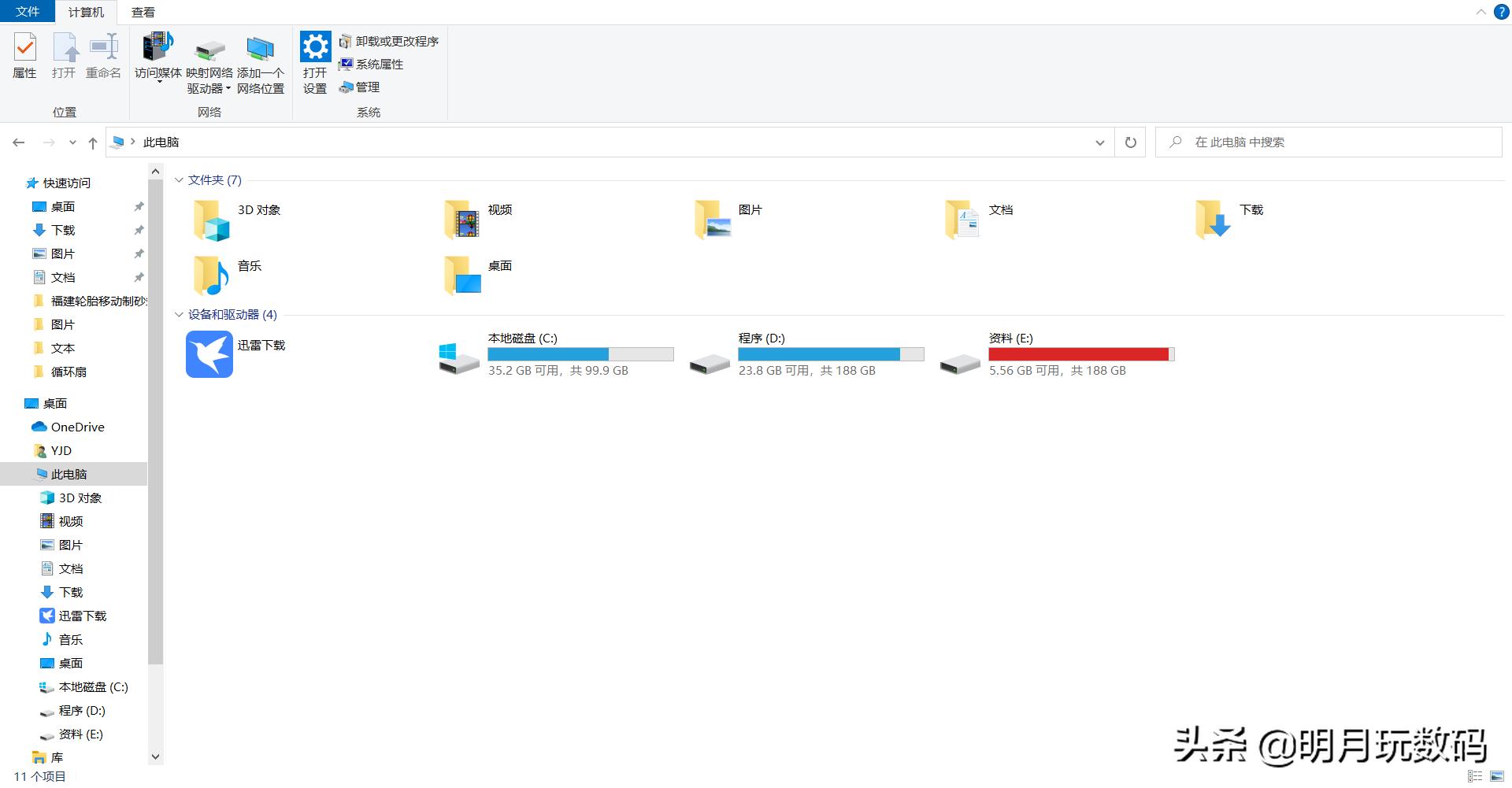The height and width of the screenshot is (788, 1512).
Task: Collapse the 文件夹 (7) section
Action: point(179,179)
